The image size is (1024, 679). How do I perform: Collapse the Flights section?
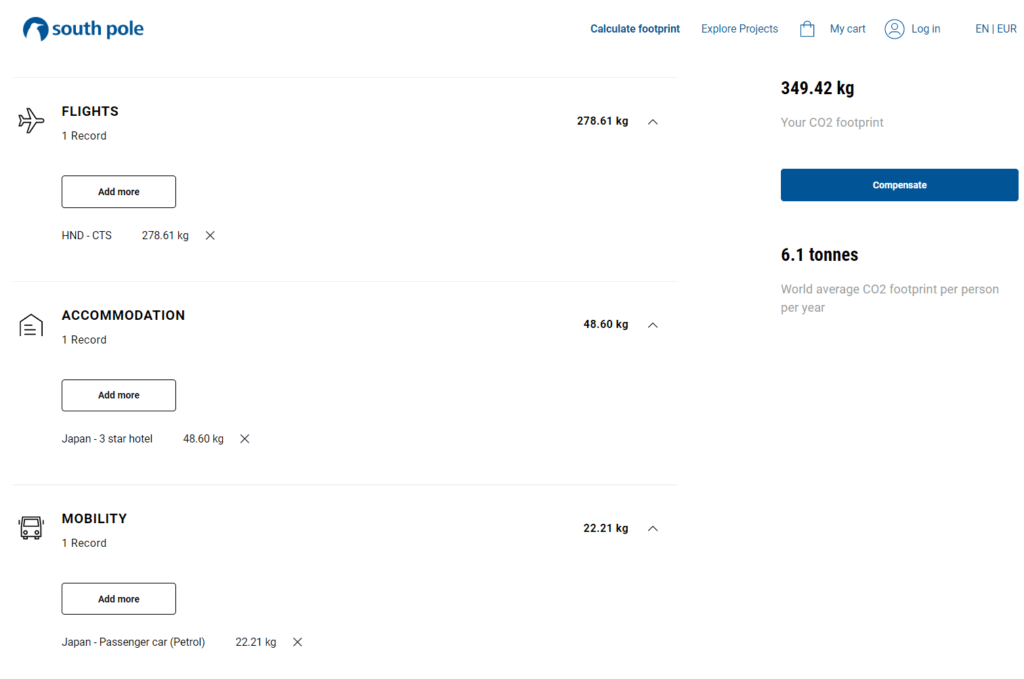tap(652, 122)
